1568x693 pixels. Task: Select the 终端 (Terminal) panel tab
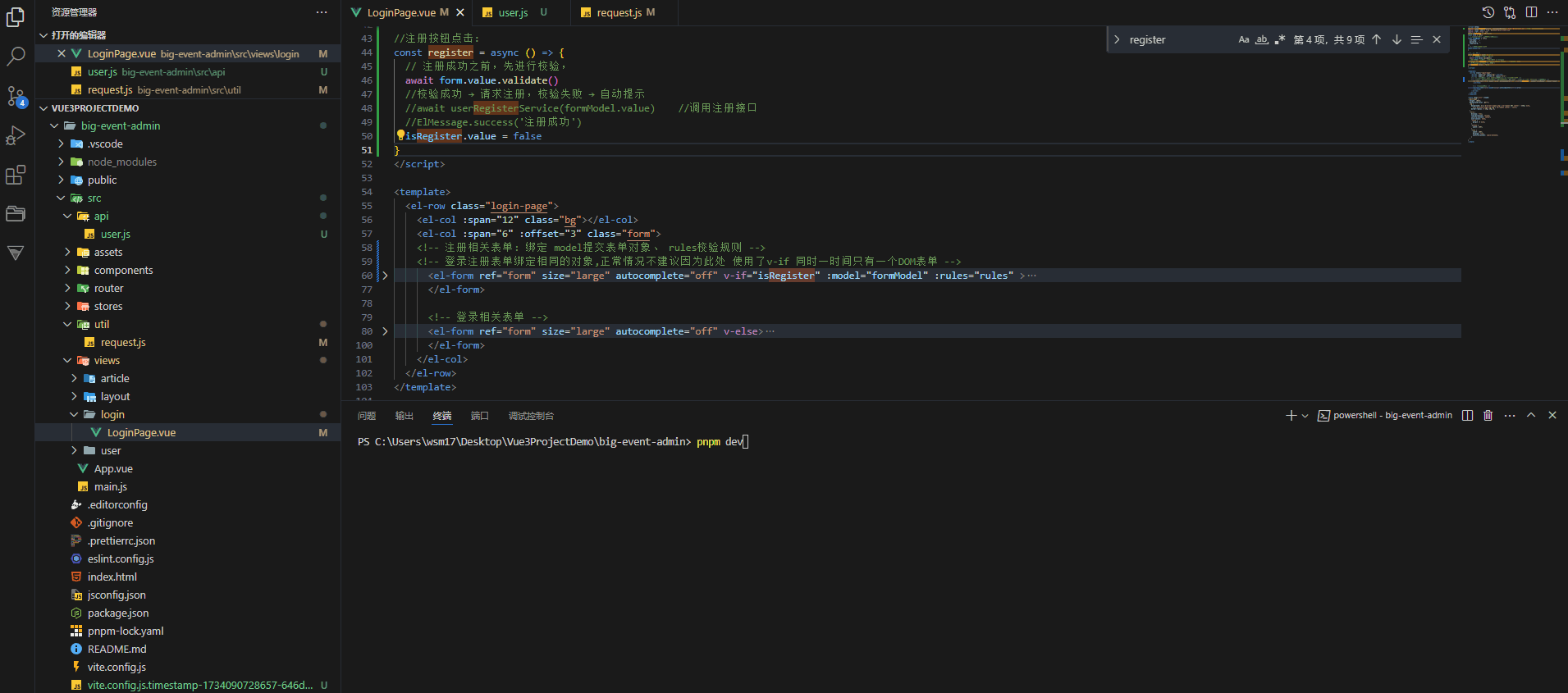[442, 416]
